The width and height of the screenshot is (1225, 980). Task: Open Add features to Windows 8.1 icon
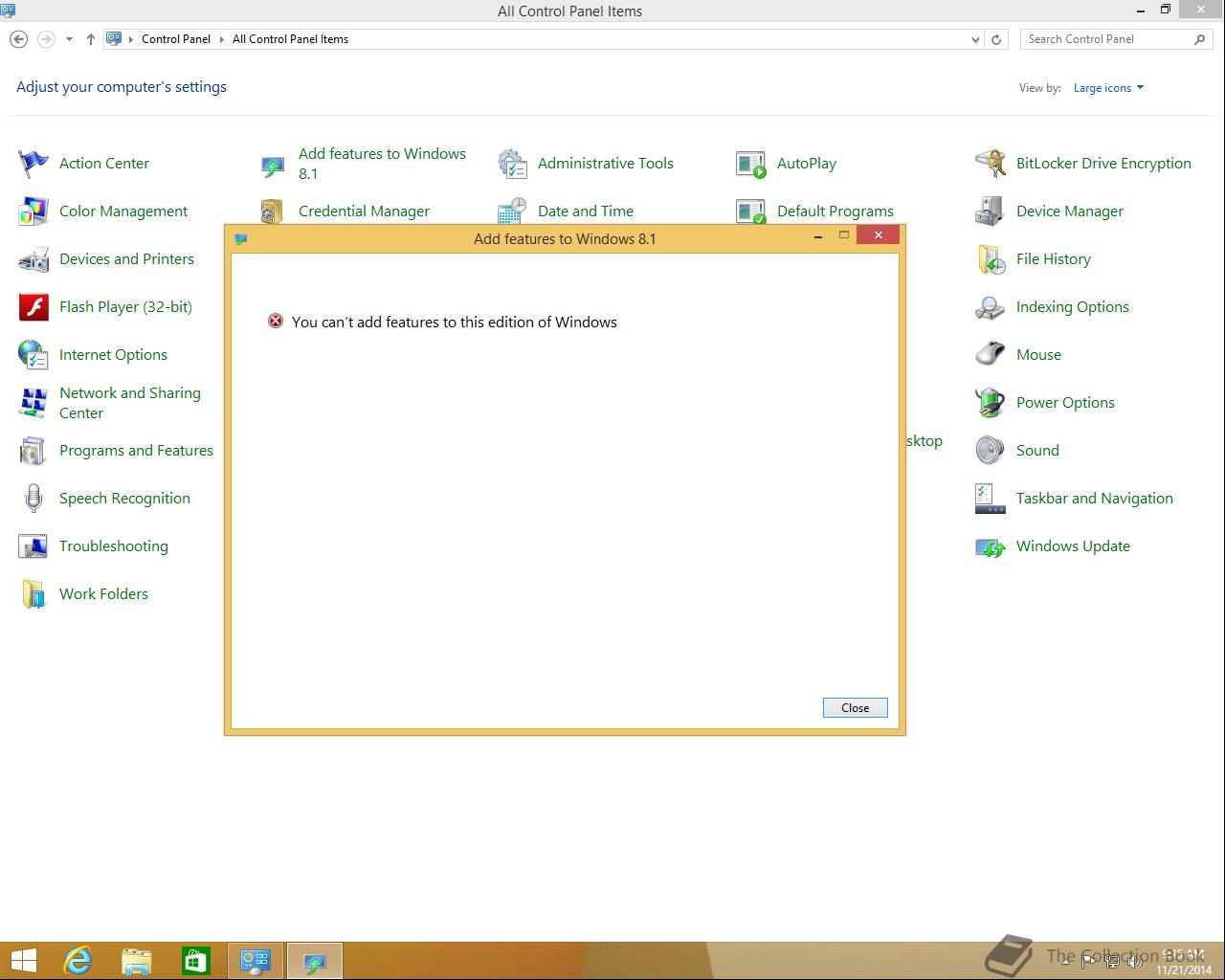pos(273,167)
